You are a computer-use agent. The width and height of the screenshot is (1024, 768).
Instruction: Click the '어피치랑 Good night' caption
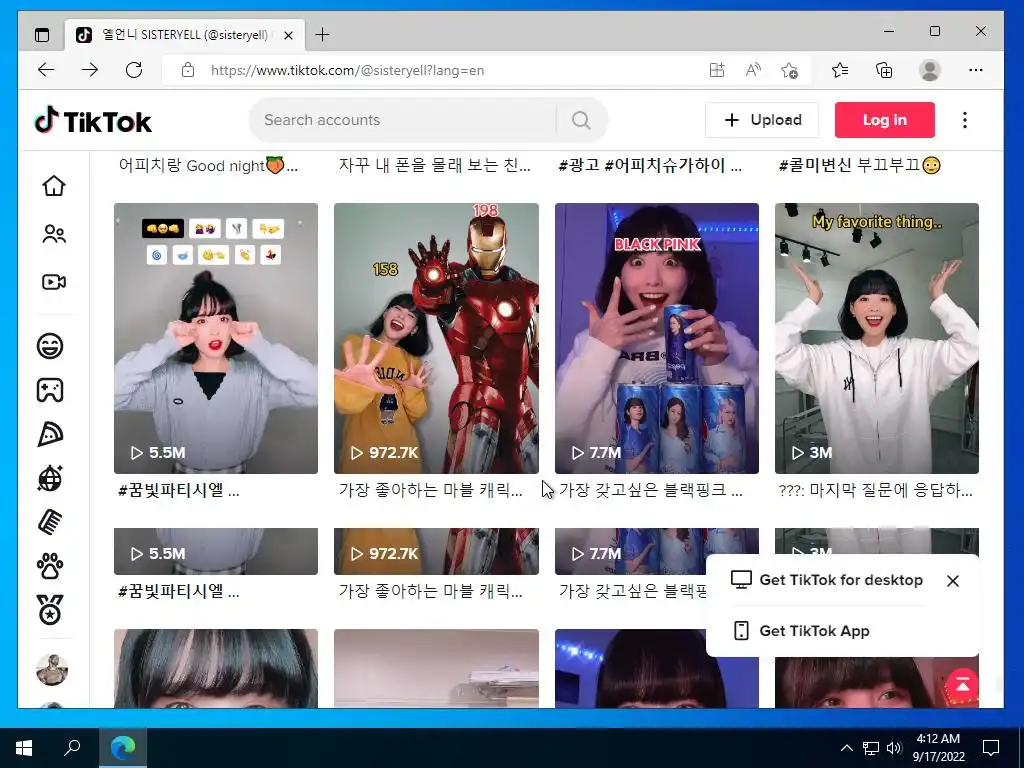(x=208, y=165)
